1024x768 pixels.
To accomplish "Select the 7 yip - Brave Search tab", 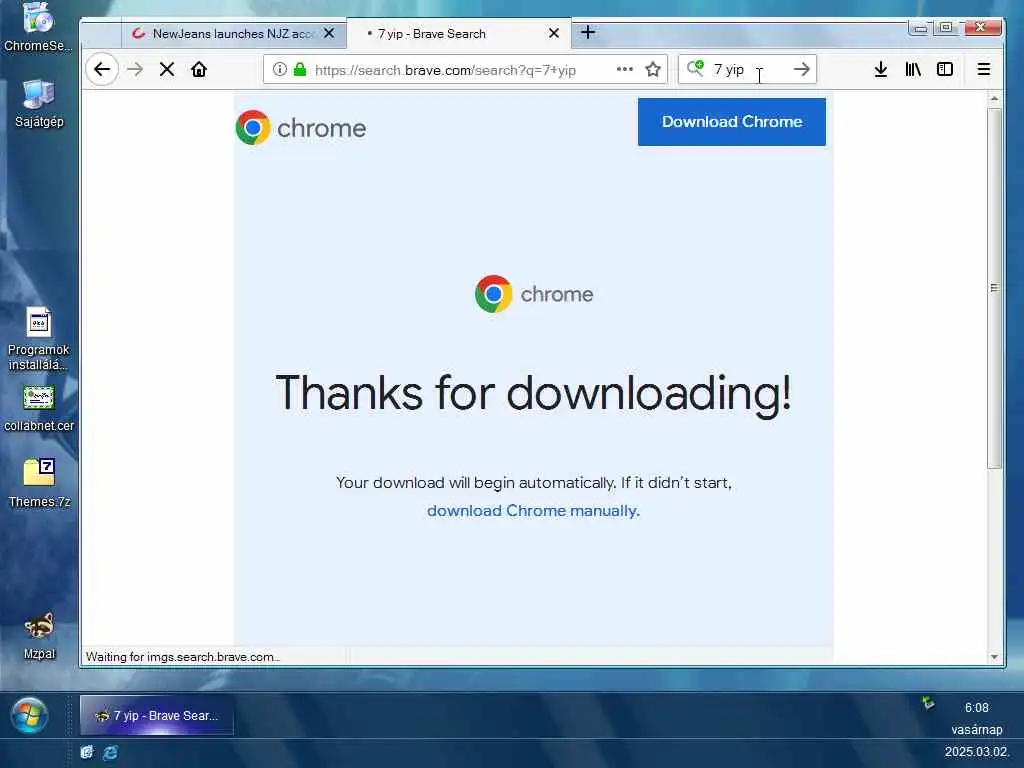I will click(x=458, y=33).
